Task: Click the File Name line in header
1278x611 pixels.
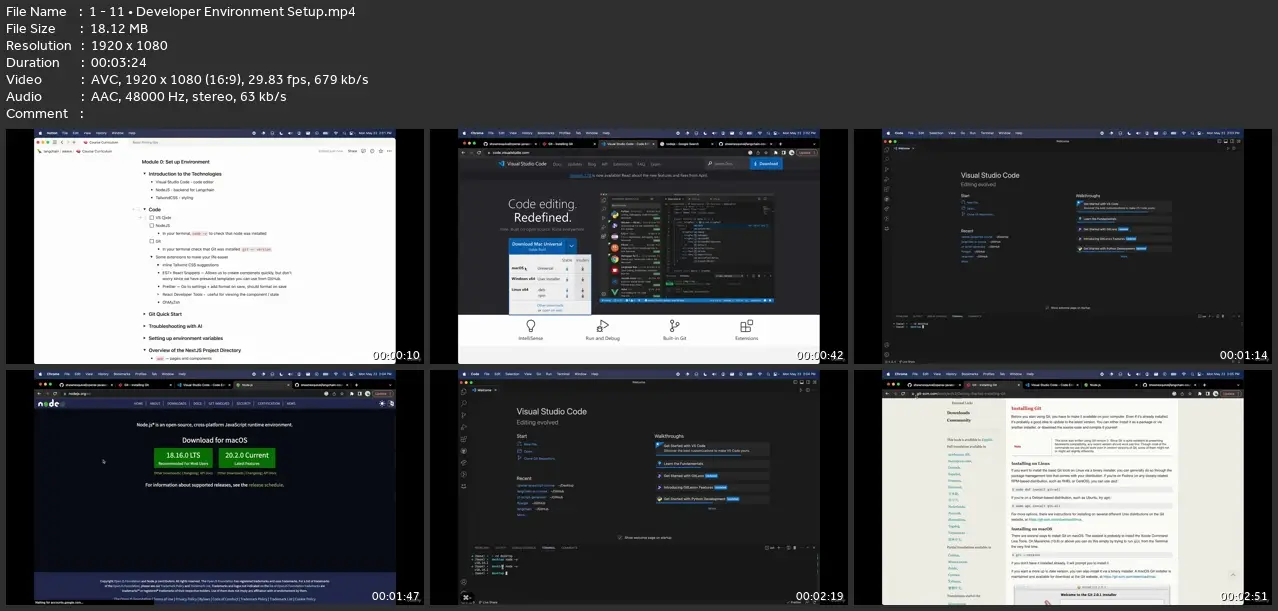Action: coord(181,12)
